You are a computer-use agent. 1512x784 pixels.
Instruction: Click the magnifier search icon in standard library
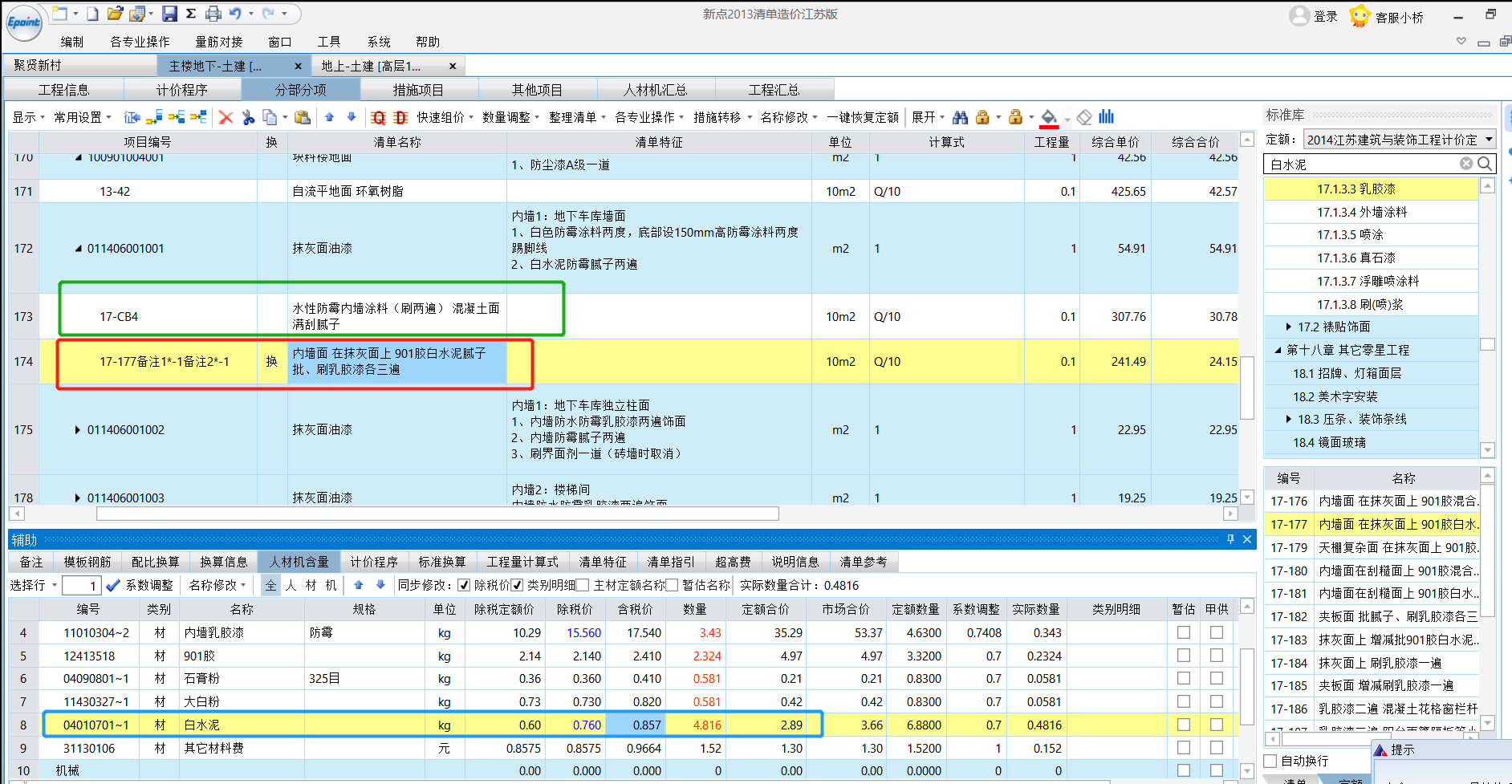point(1486,164)
